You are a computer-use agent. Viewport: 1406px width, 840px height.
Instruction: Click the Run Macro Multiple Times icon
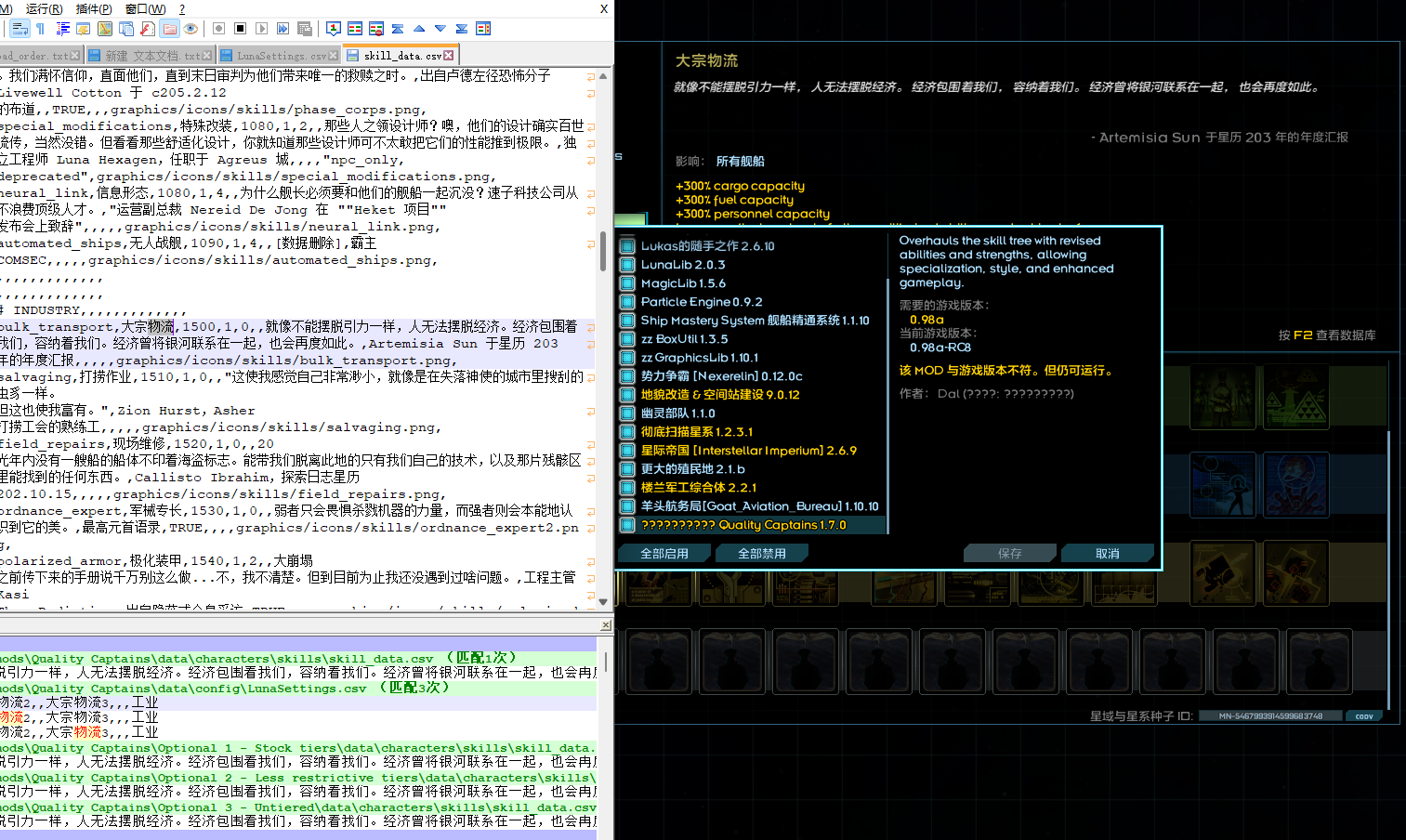click(283, 29)
